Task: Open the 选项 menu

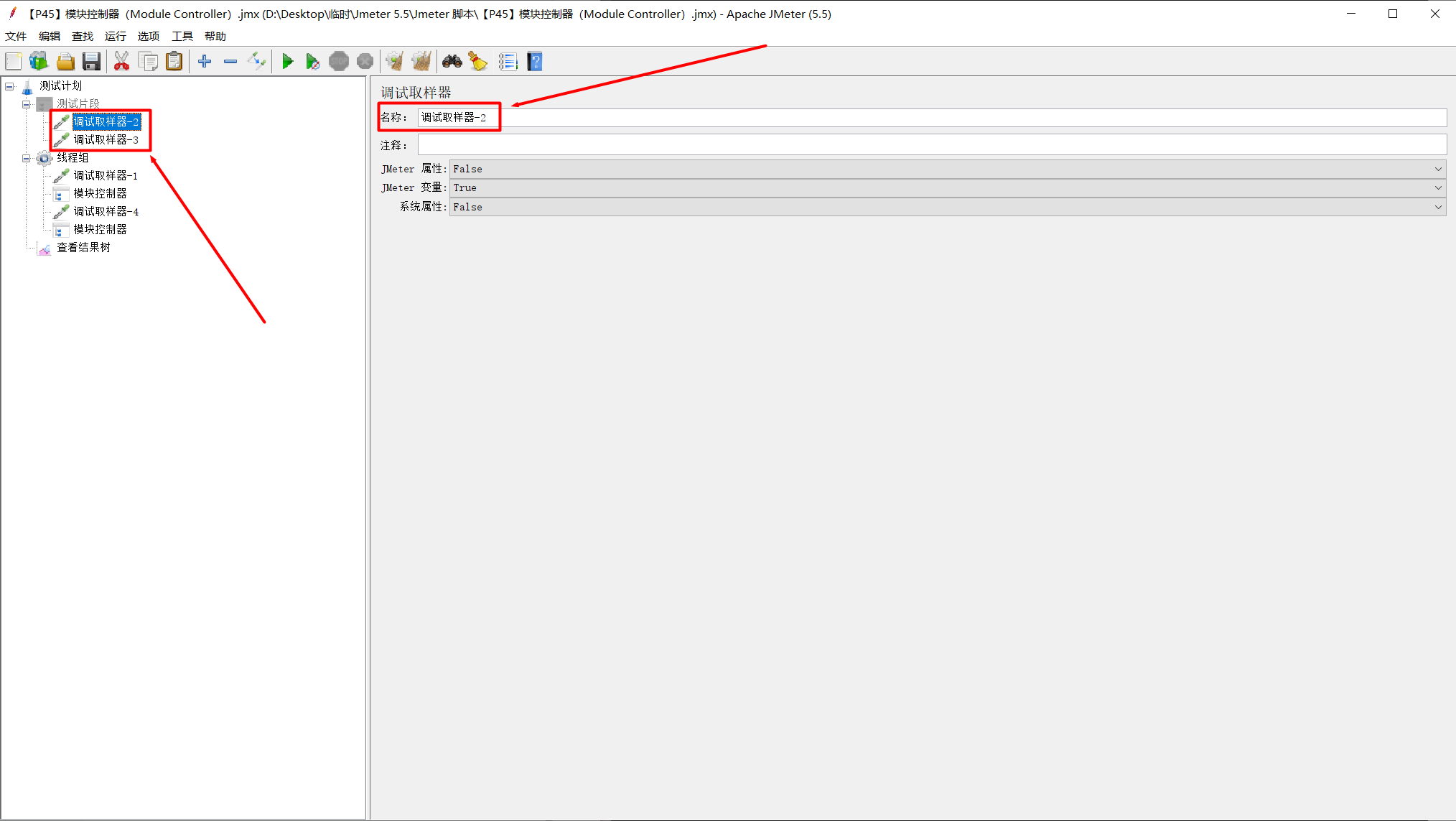Action: point(149,36)
